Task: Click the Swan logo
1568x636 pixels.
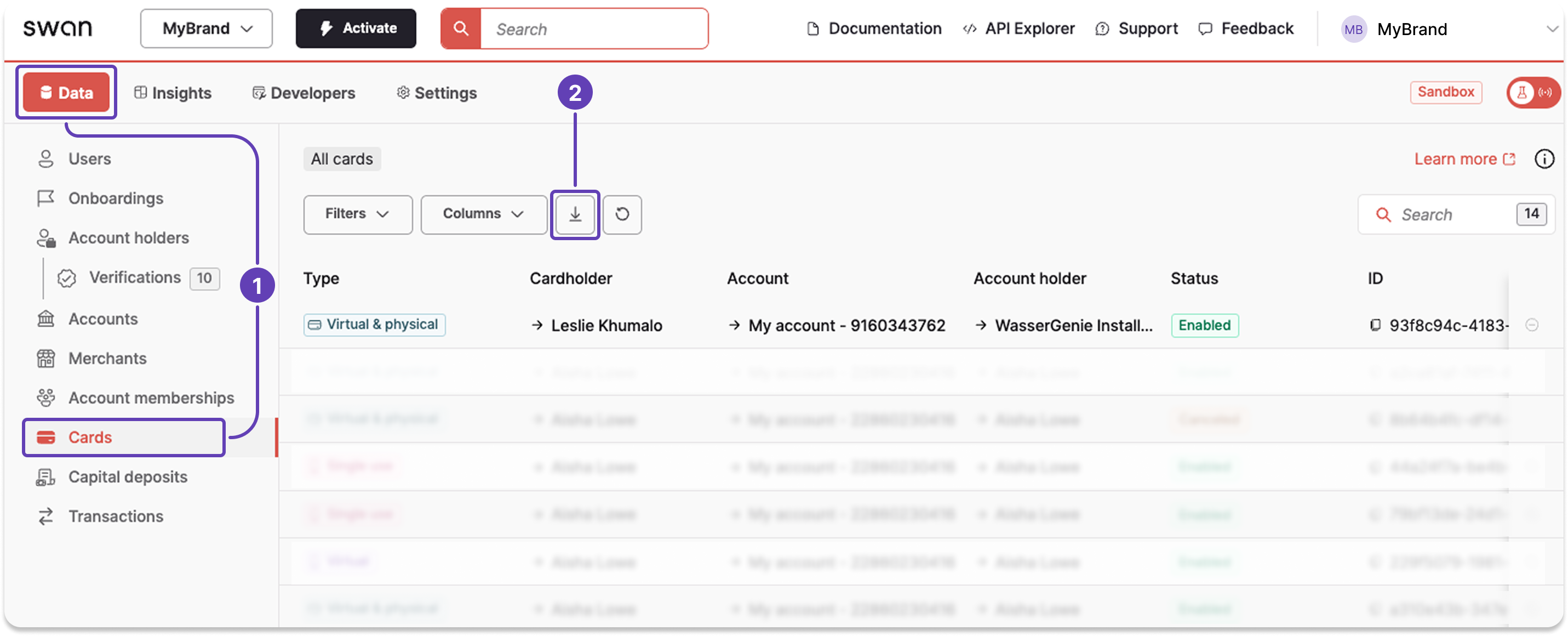Action: pos(58,28)
